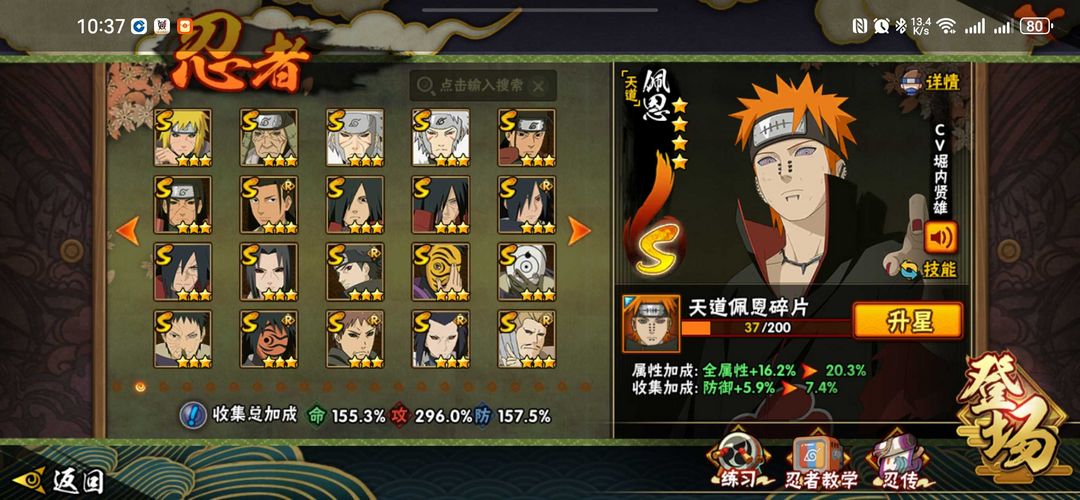Go to previous ninja page arrow
This screenshot has height=500, width=1080.
click(128, 231)
